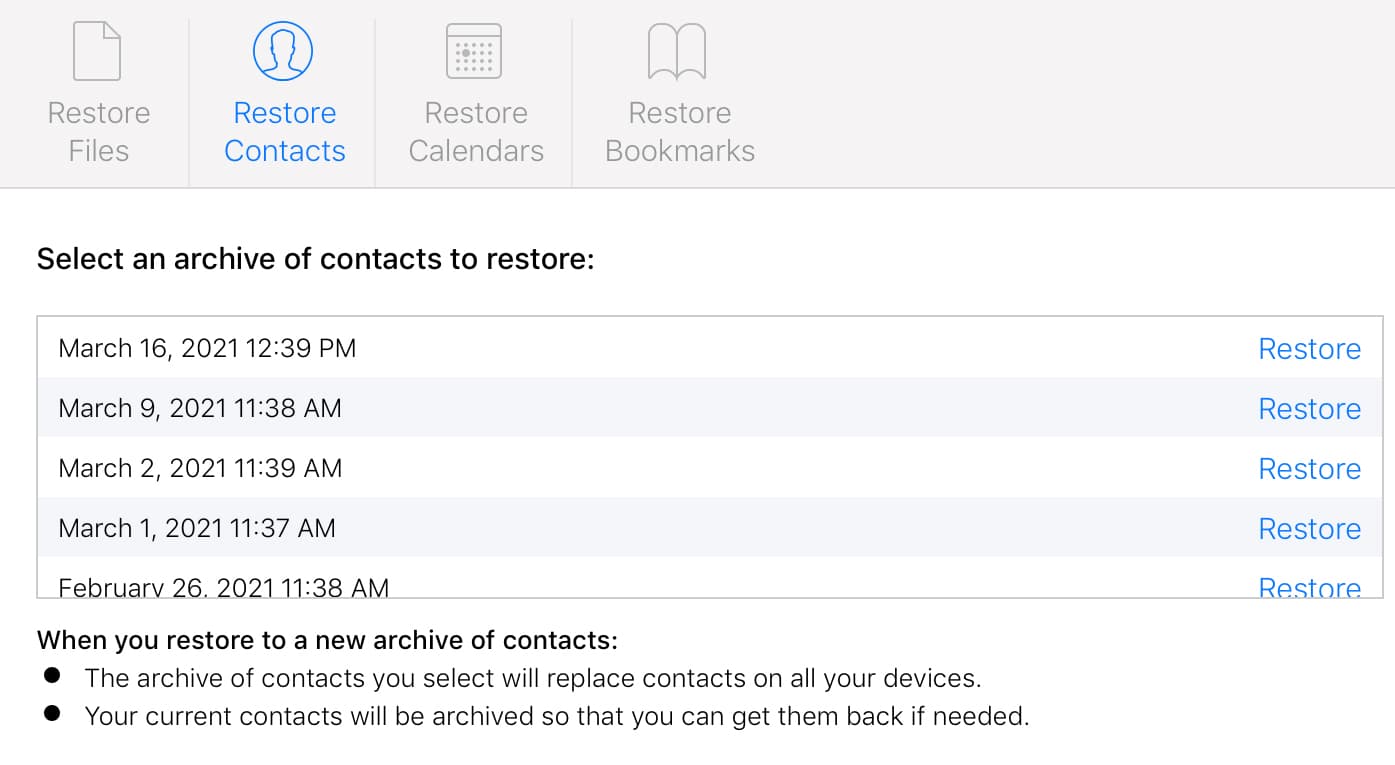Viewport: 1395px width, 765px height.
Task: Select the March 16, 2021 12:39 PM row
Action: point(207,348)
